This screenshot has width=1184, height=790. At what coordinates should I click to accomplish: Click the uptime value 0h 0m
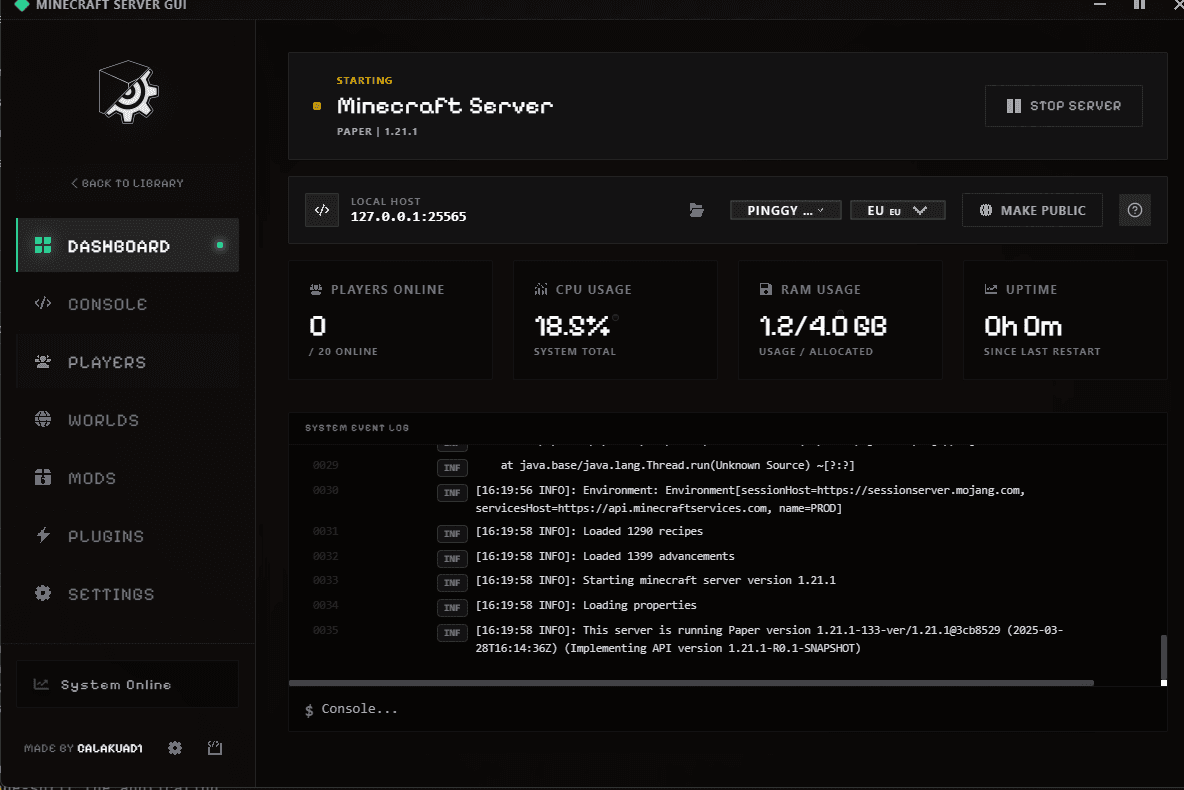pyautogui.click(x=1023, y=326)
